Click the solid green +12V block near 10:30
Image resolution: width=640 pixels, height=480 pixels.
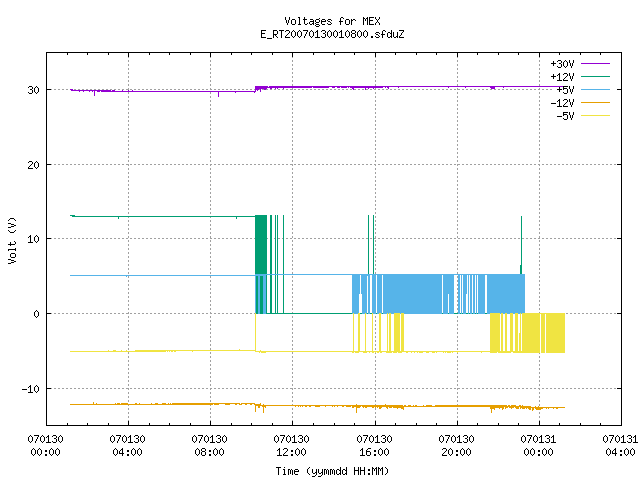click(x=261, y=245)
